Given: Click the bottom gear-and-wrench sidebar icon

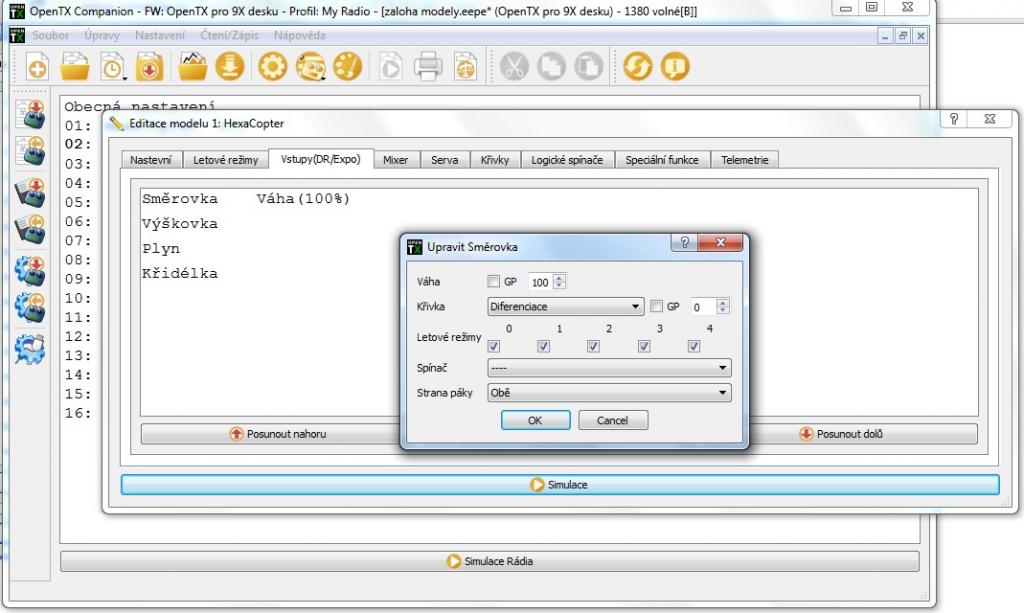Looking at the screenshot, I should (30, 346).
